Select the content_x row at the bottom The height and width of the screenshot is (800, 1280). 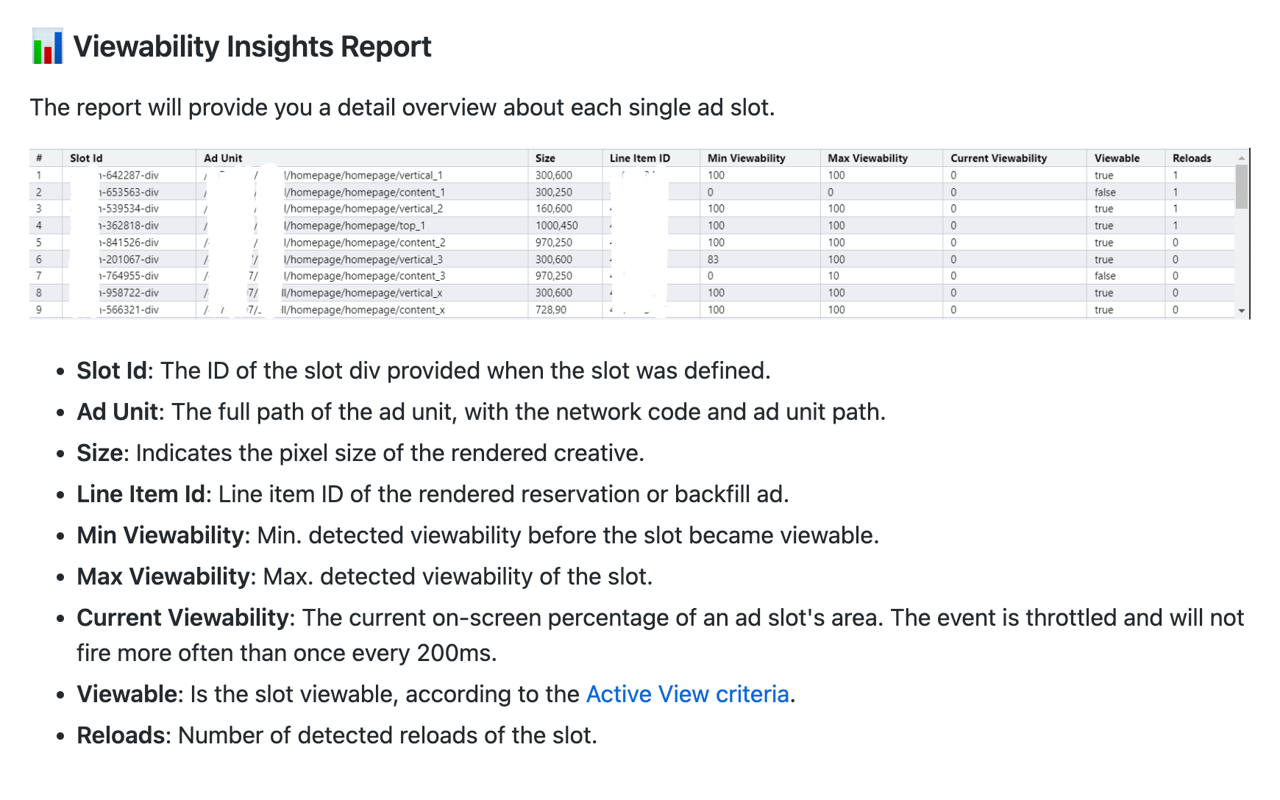coord(400,309)
